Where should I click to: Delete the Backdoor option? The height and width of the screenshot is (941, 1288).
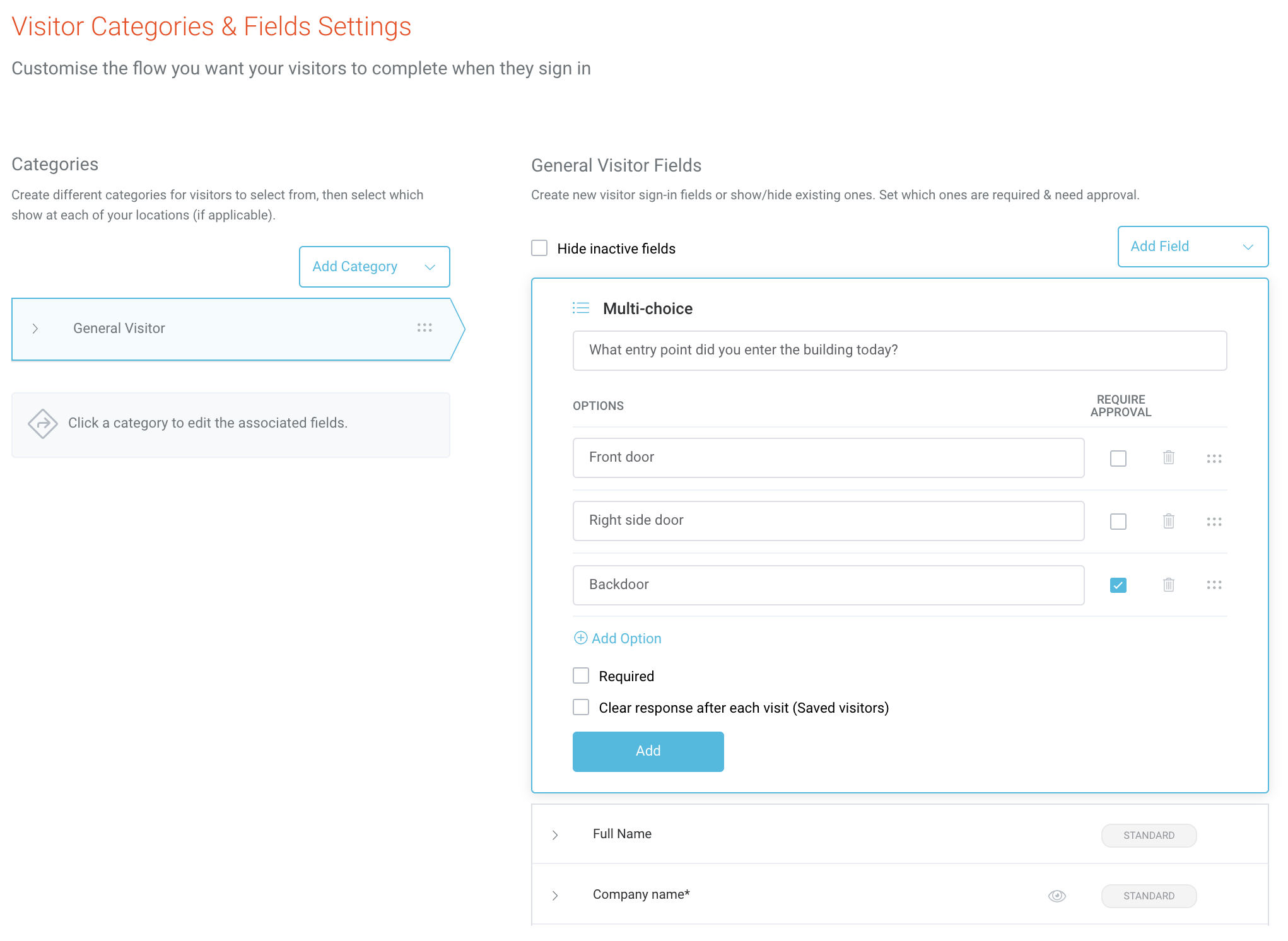coord(1169,585)
